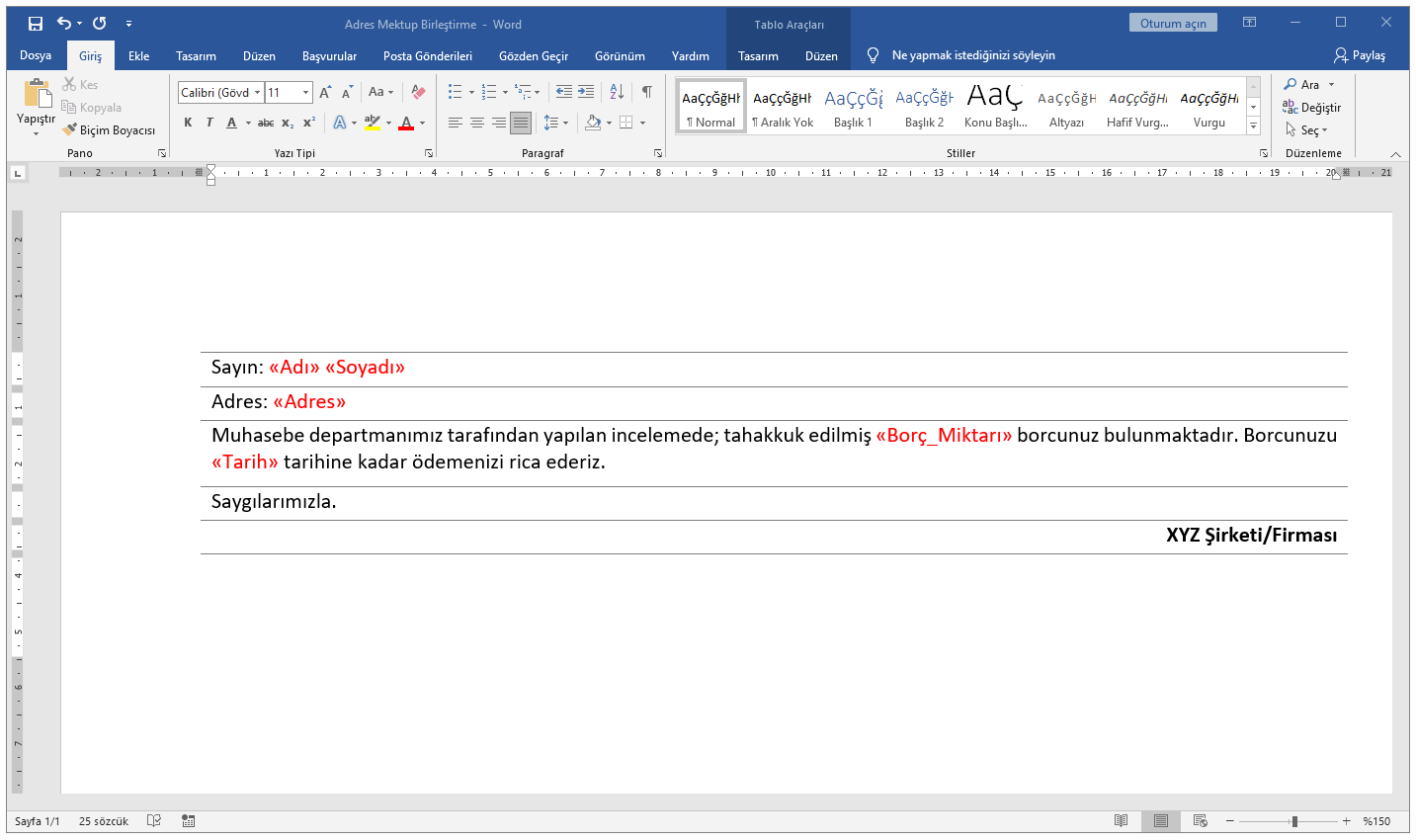The height and width of the screenshot is (840, 1416).
Task: Open the font name dropdown Calibri
Action: 258,93
